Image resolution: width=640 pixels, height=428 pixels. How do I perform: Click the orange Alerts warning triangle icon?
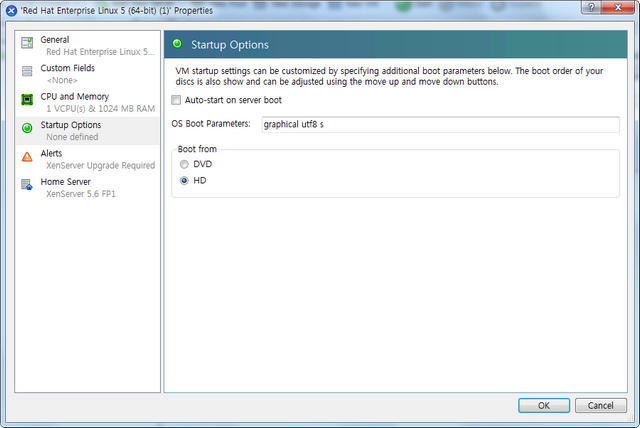point(27,156)
